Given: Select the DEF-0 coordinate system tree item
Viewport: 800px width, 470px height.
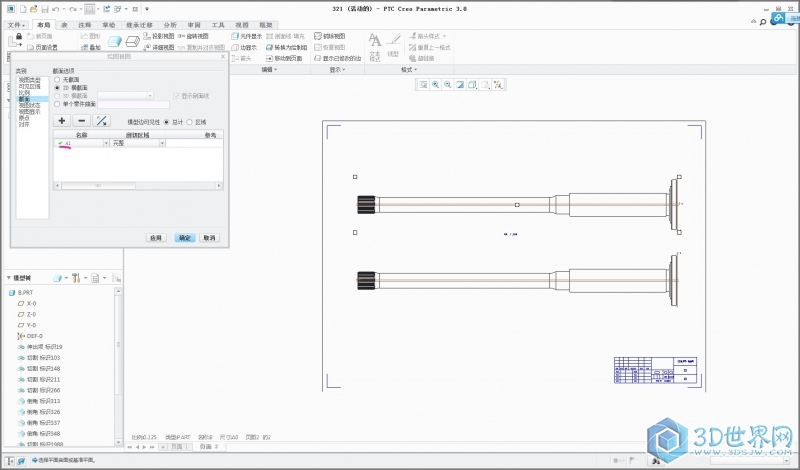Looking at the screenshot, I should pos(30,336).
